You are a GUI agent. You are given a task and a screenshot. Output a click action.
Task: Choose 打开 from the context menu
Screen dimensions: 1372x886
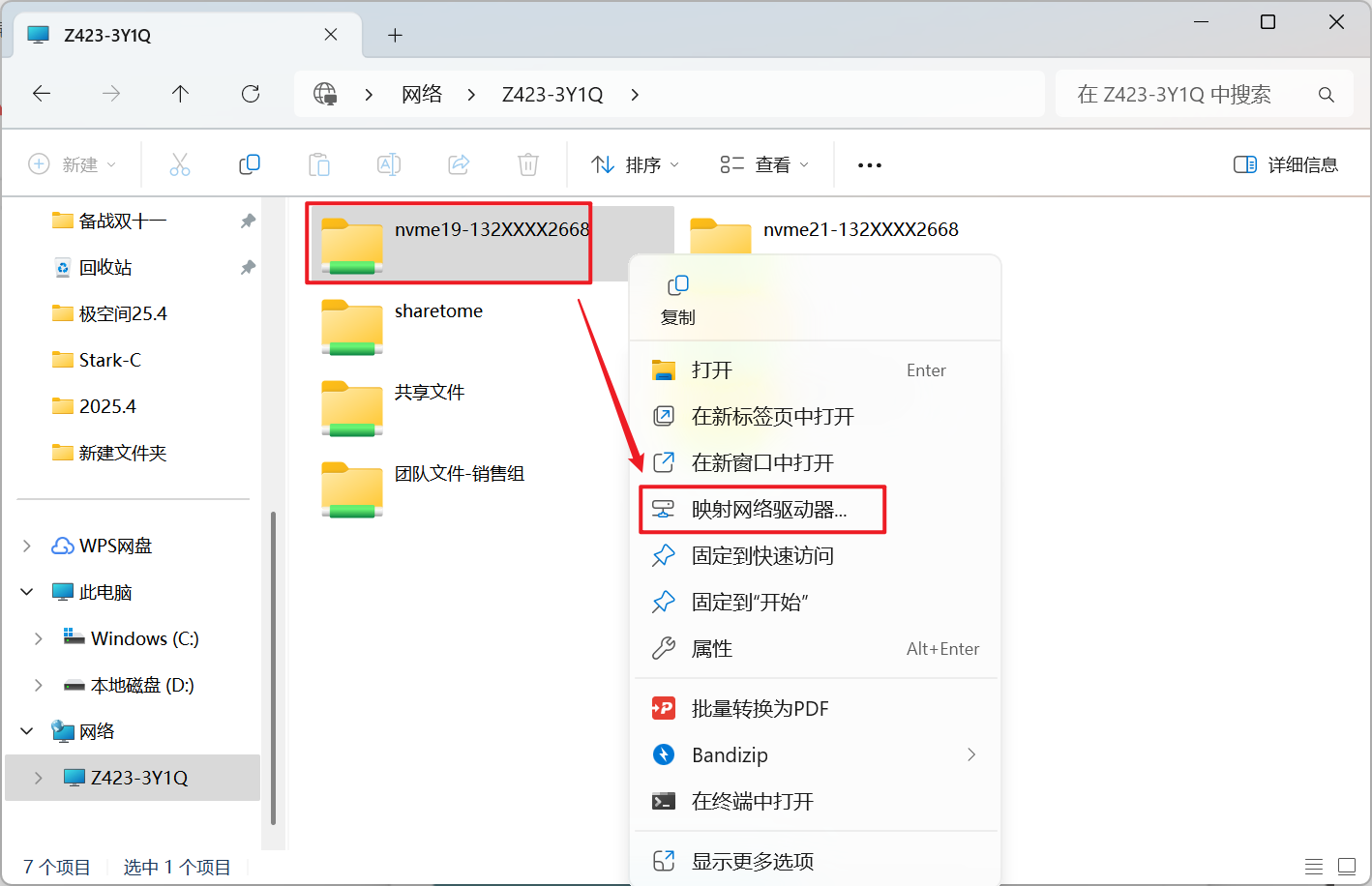tap(816, 370)
